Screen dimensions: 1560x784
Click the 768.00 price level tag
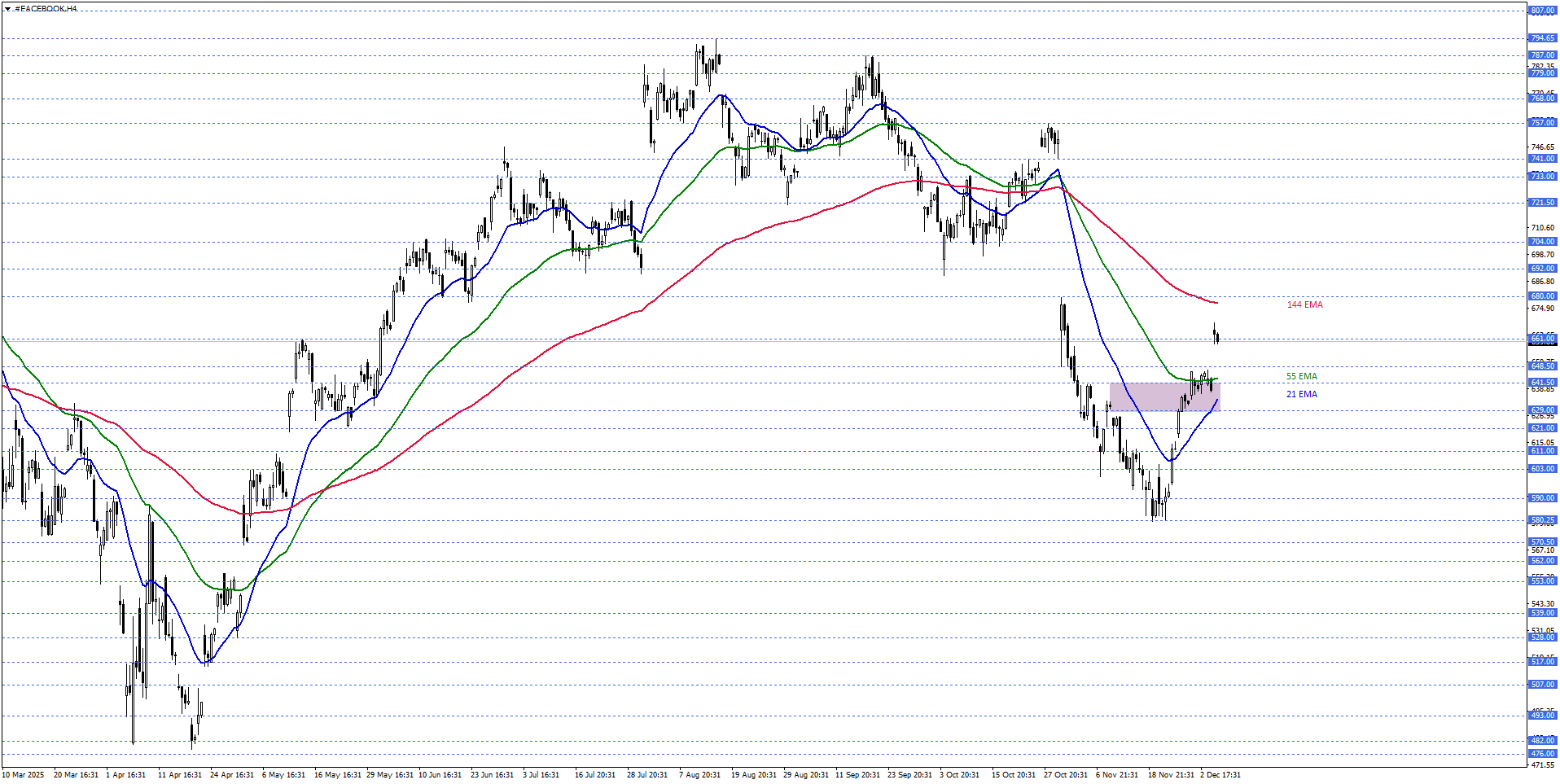(1542, 99)
